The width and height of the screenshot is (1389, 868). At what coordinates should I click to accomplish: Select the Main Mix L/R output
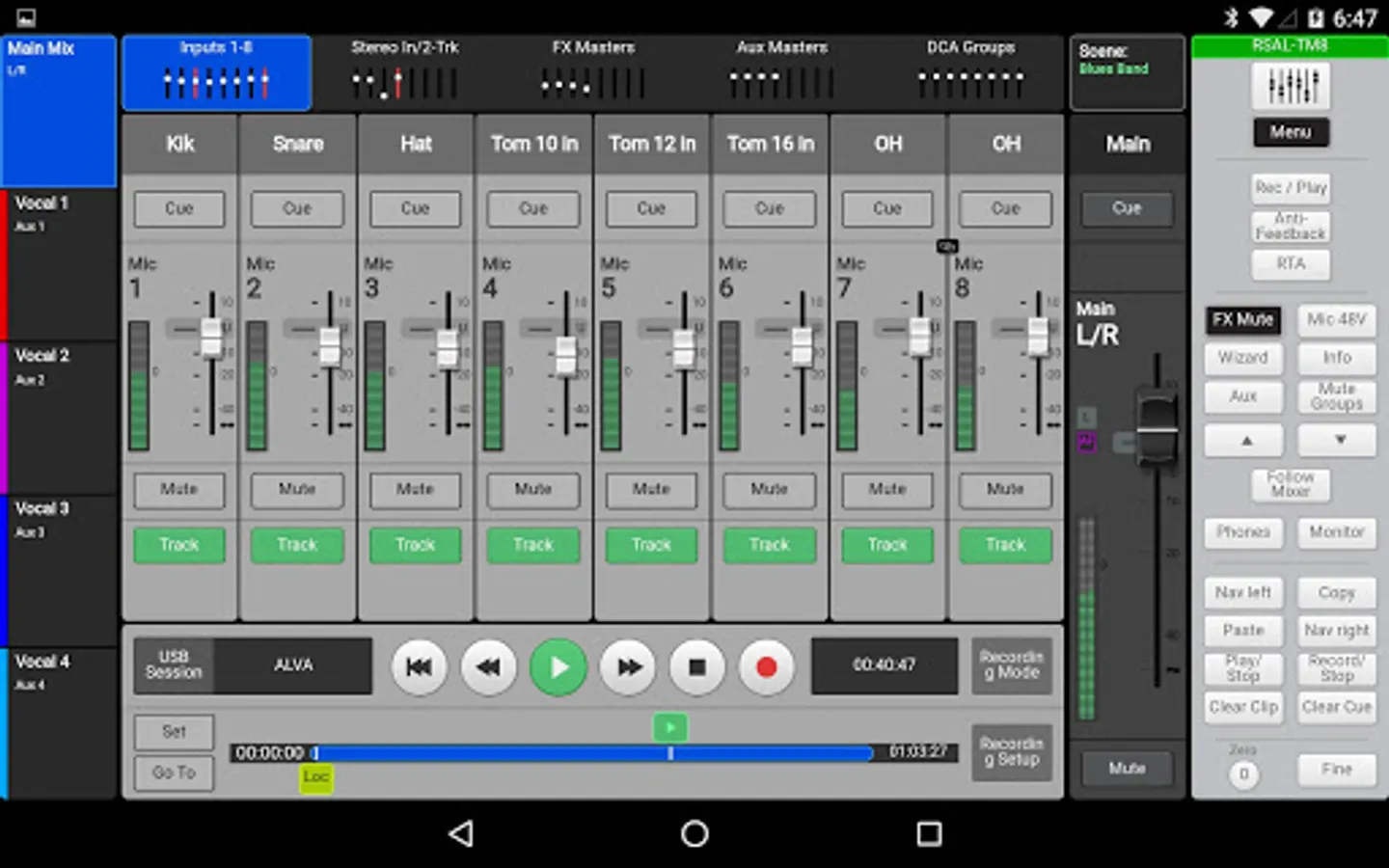(59, 110)
